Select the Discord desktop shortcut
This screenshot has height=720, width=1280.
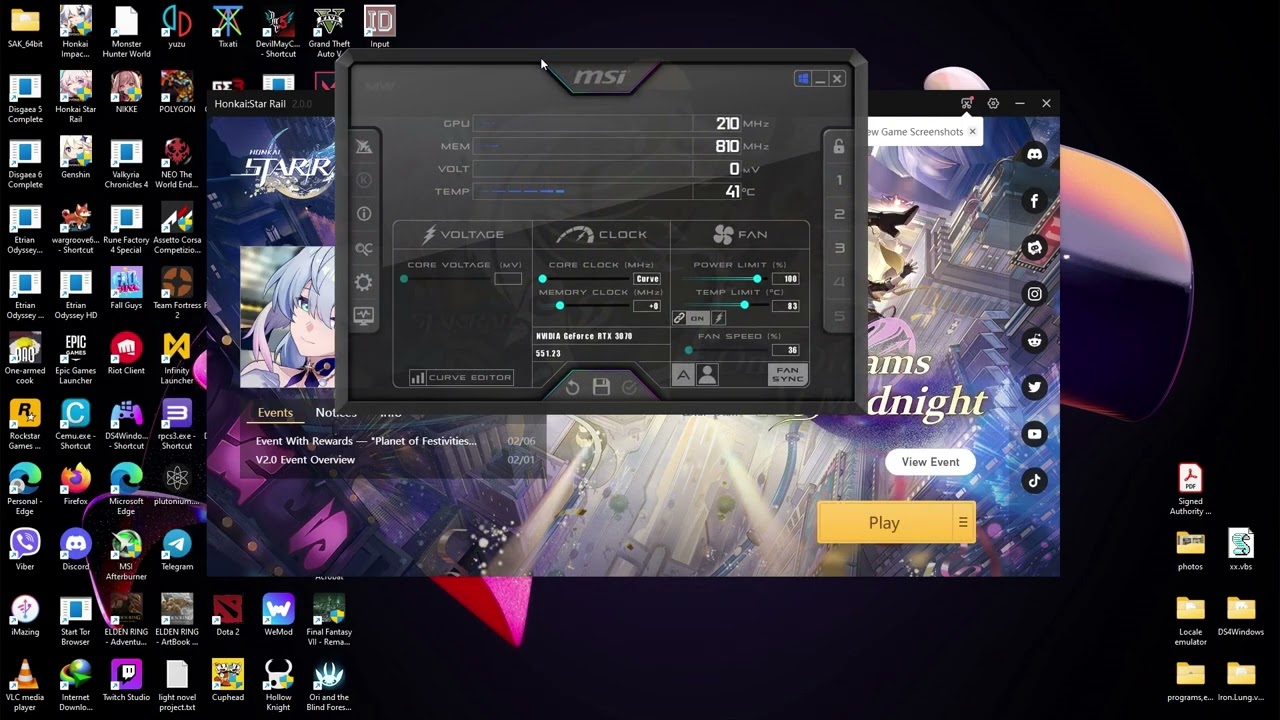tap(75, 551)
